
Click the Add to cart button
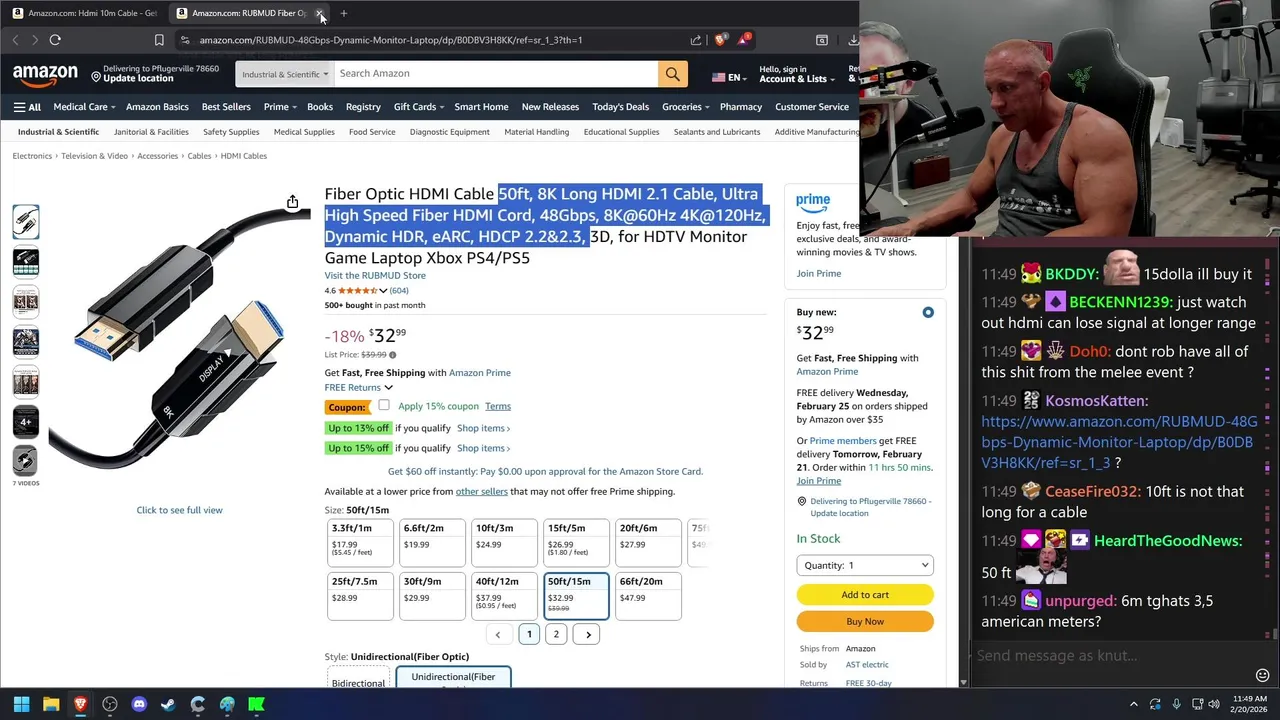(x=865, y=595)
